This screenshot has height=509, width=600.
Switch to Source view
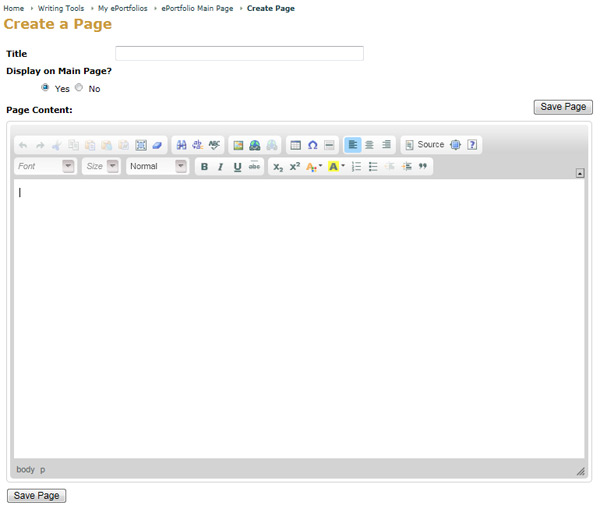[425, 145]
